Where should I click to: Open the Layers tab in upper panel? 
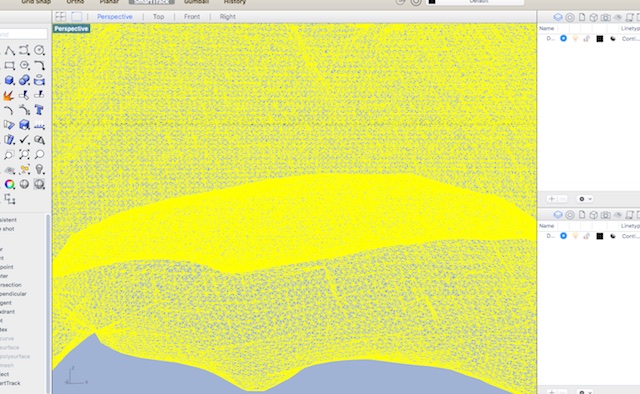click(x=558, y=17)
